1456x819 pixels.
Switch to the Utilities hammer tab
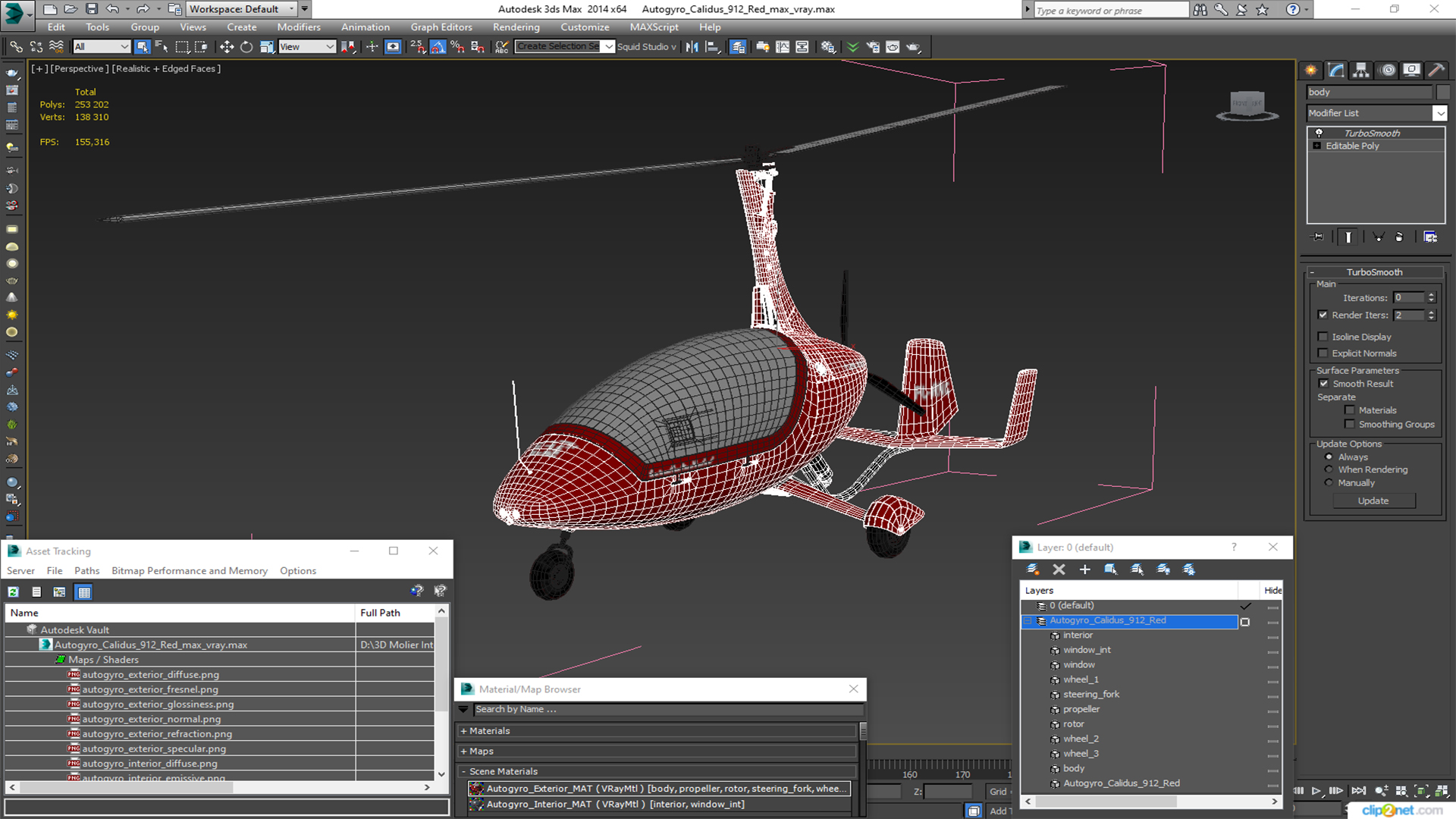coord(1436,70)
